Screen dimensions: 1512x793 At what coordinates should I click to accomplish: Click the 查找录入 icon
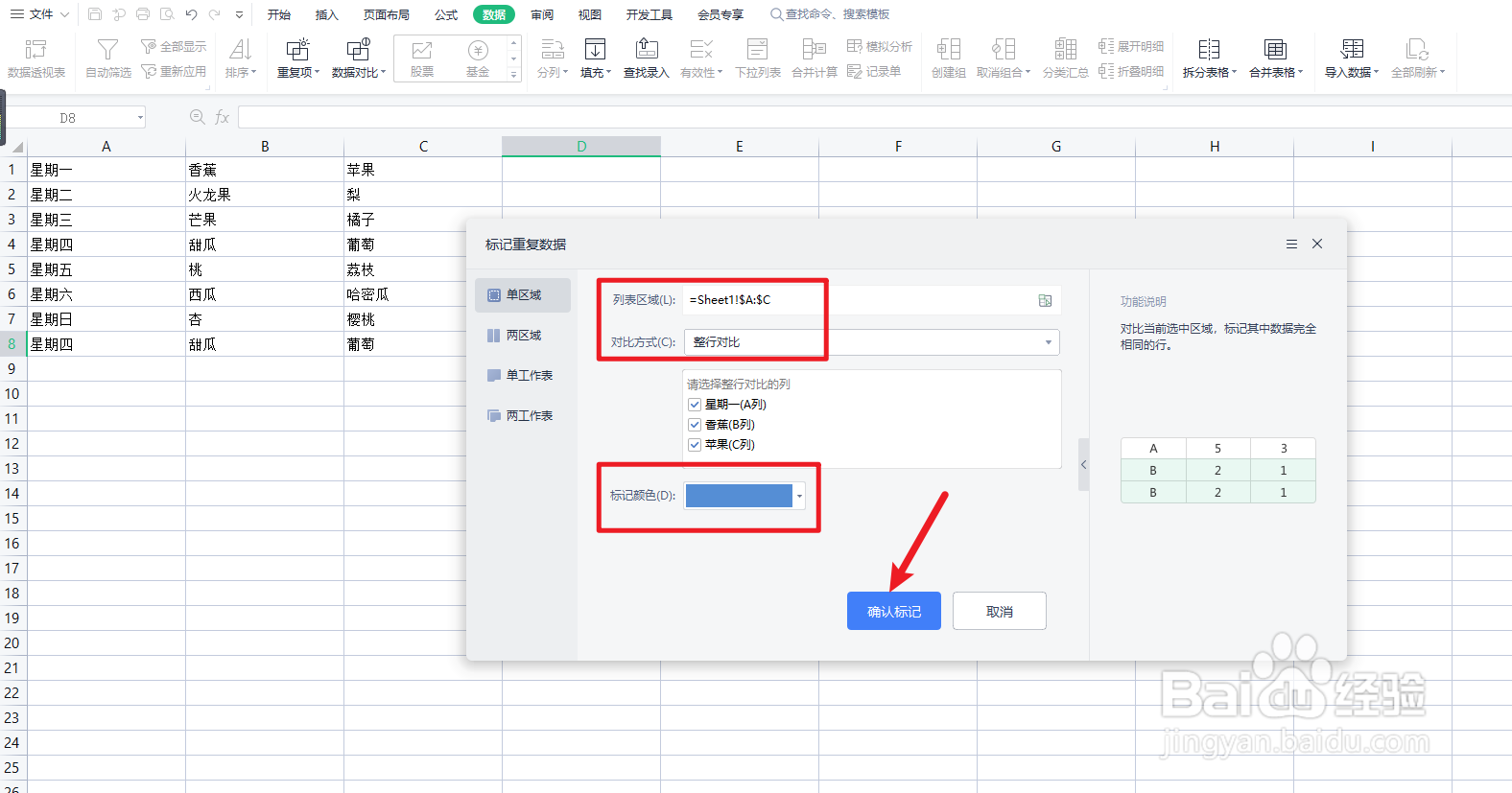pyautogui.click(x=647, y=49)
